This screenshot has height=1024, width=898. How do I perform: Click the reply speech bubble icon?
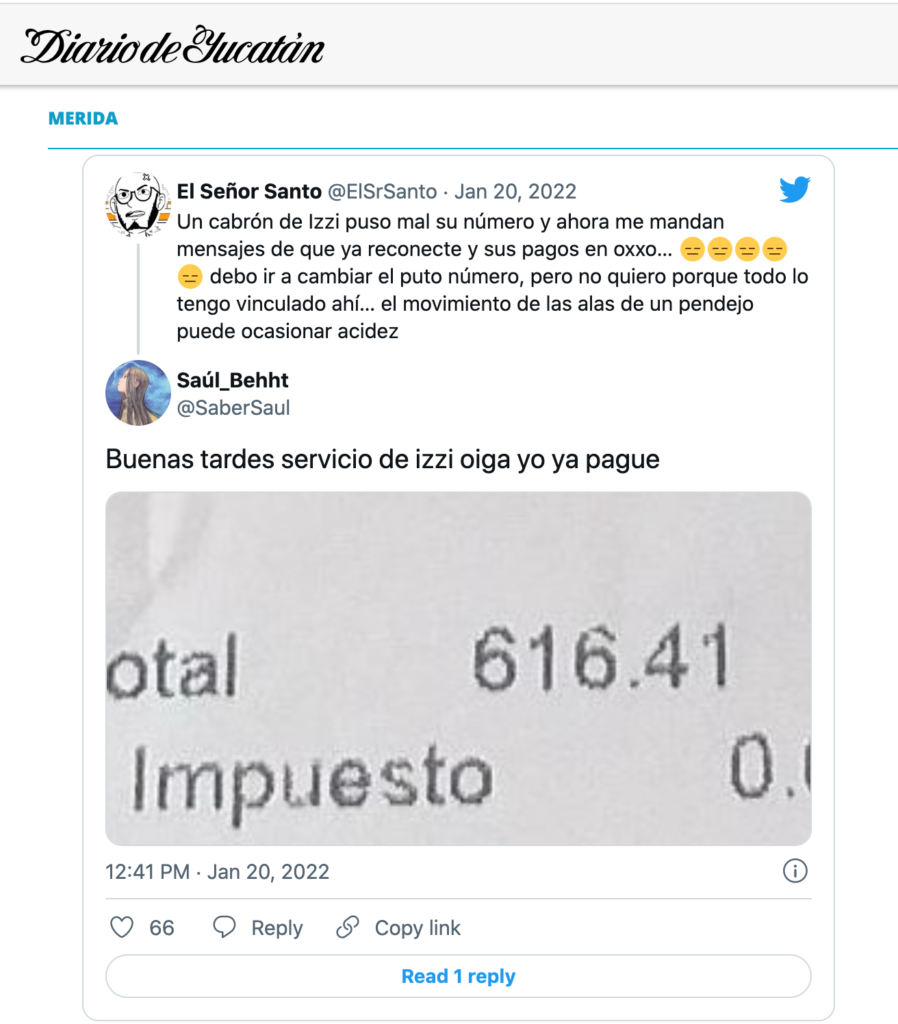pos(224,927)
